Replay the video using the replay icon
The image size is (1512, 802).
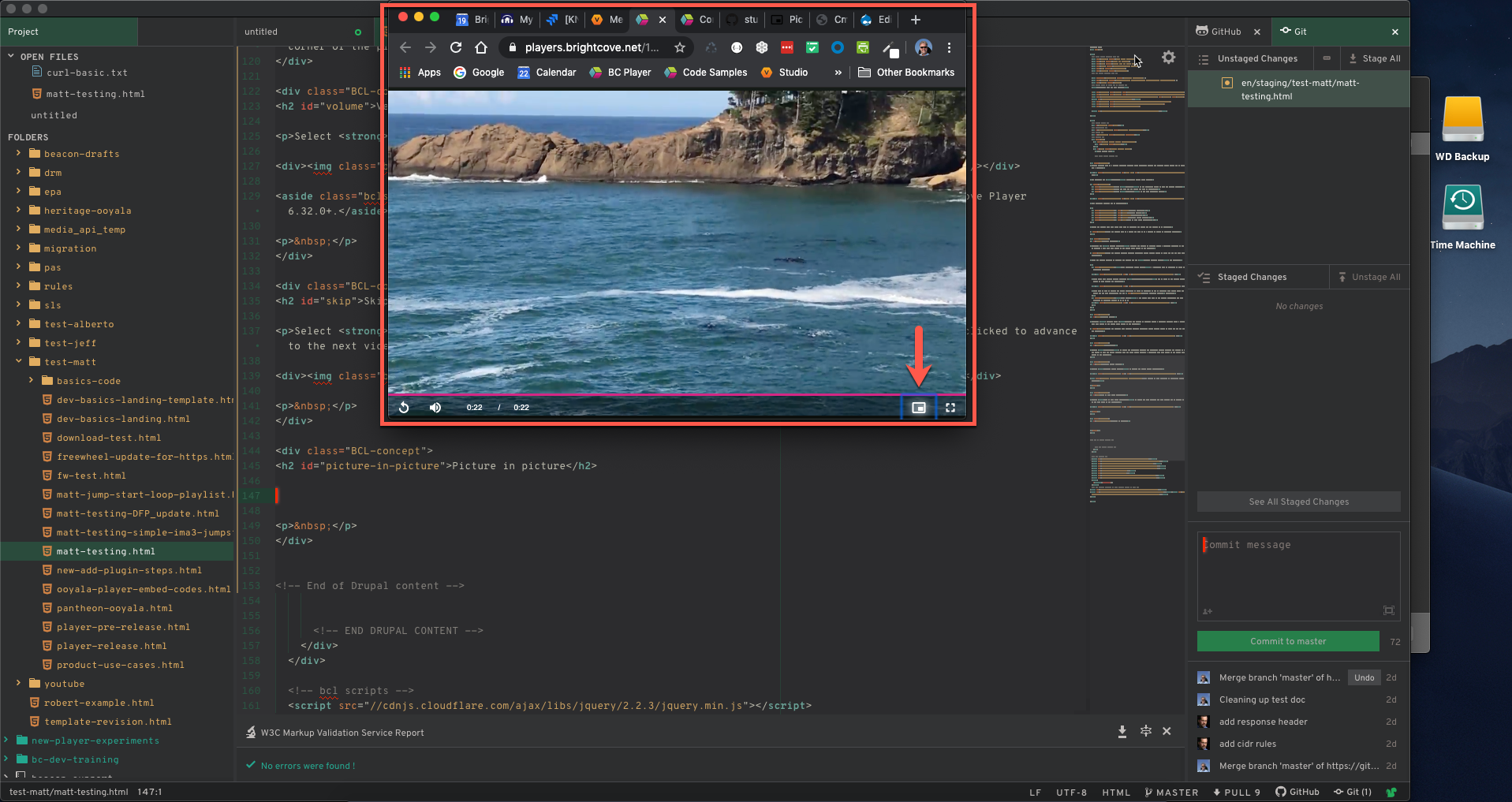(x=404, y=408)
